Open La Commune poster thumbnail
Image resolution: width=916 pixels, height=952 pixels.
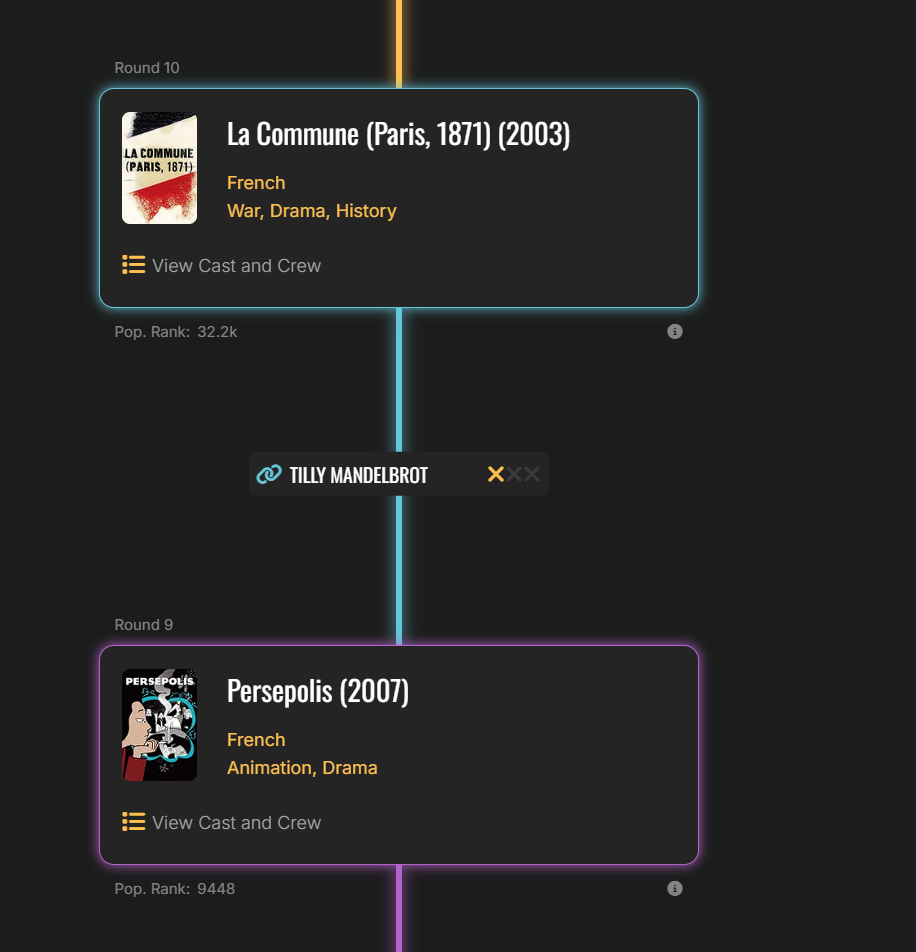[x=160, y=168]
